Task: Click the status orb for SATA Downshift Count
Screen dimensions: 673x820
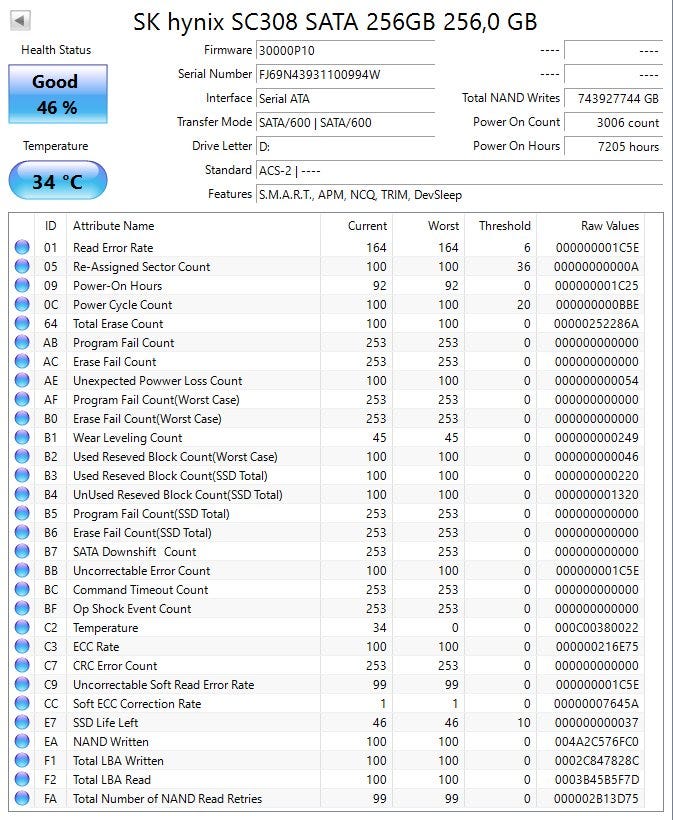Action: pyautogui.click(x=22, y=551)
